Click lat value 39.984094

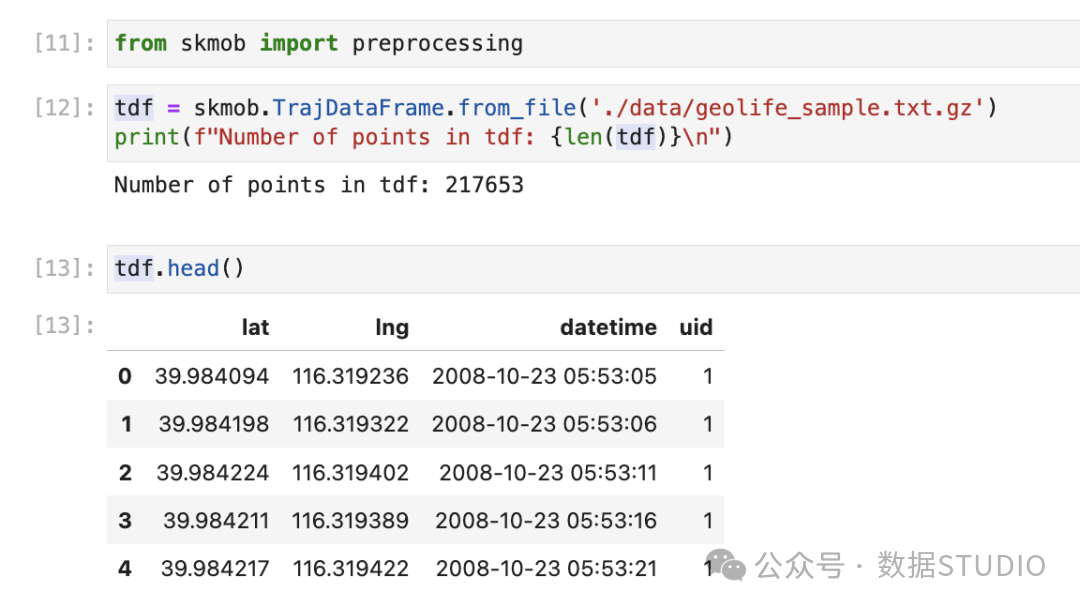212,377
